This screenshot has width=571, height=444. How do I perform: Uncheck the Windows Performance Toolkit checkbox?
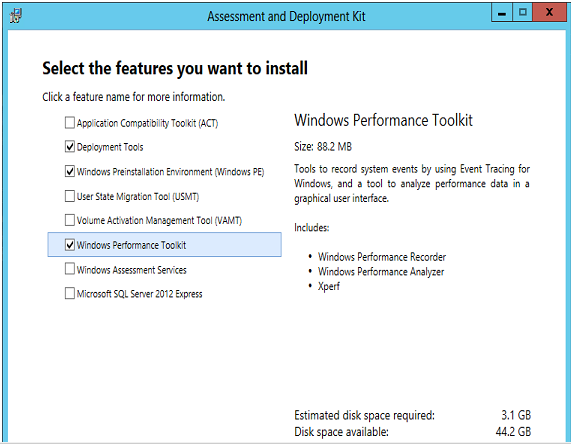click(70, 245)
